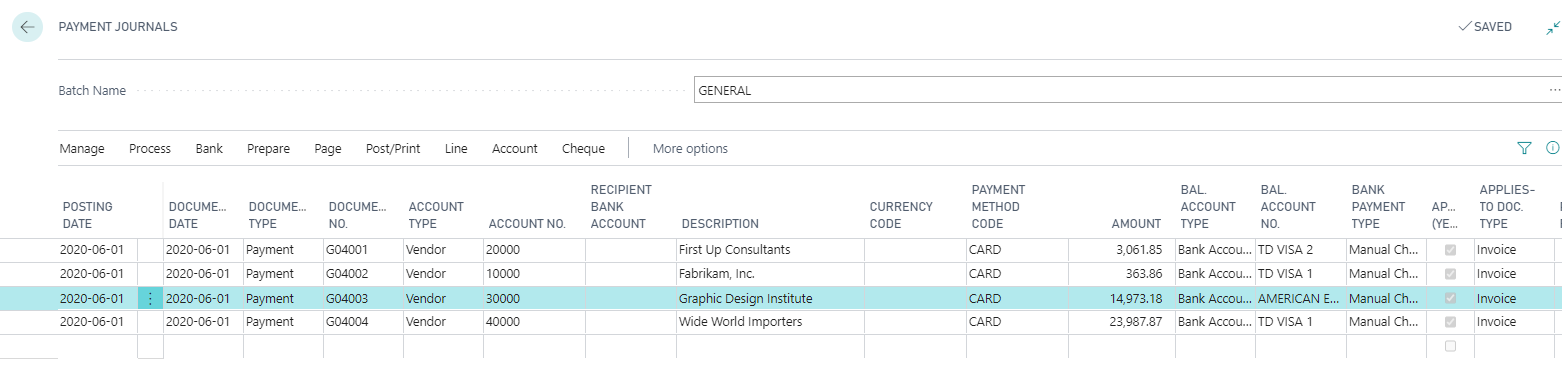Open row options for Graphic Design Institute
Image resolution: width=1562 pixels, height=365 pixels.
tap(150, 298)
